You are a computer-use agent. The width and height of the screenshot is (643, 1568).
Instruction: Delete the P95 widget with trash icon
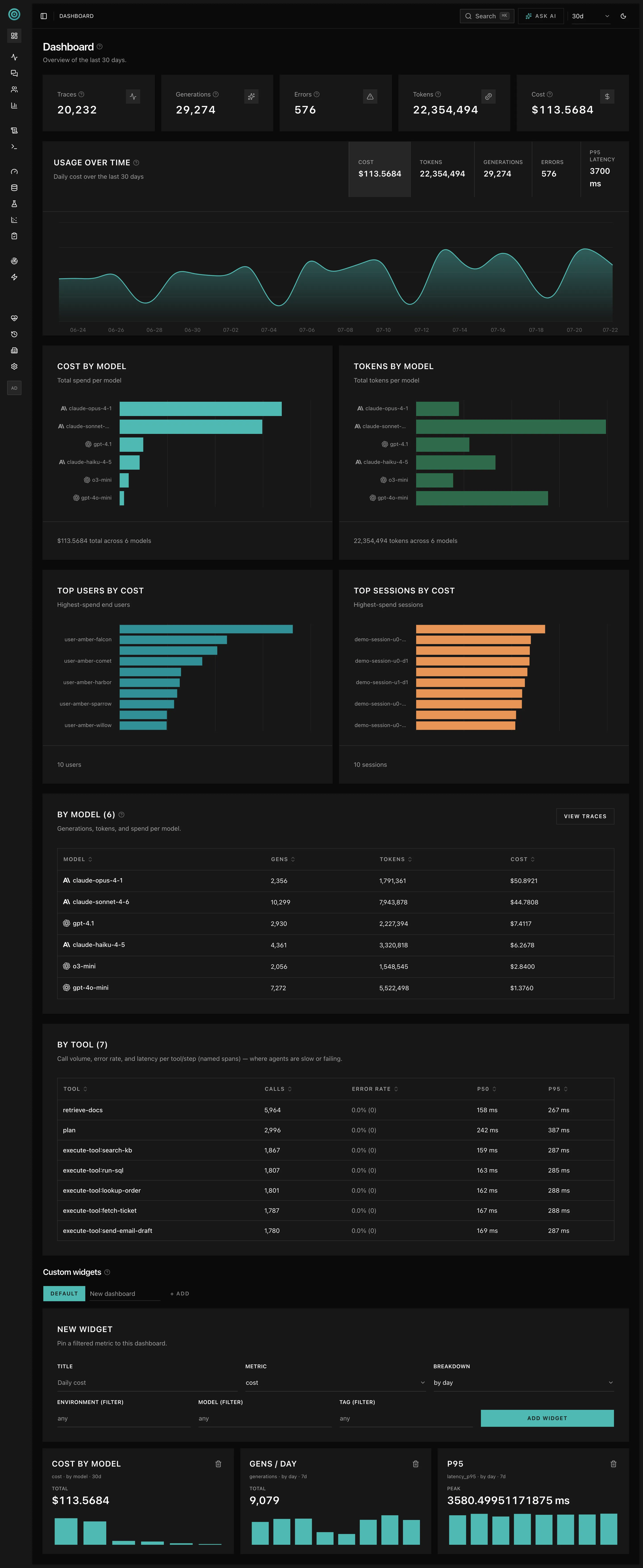[613, 1464]
